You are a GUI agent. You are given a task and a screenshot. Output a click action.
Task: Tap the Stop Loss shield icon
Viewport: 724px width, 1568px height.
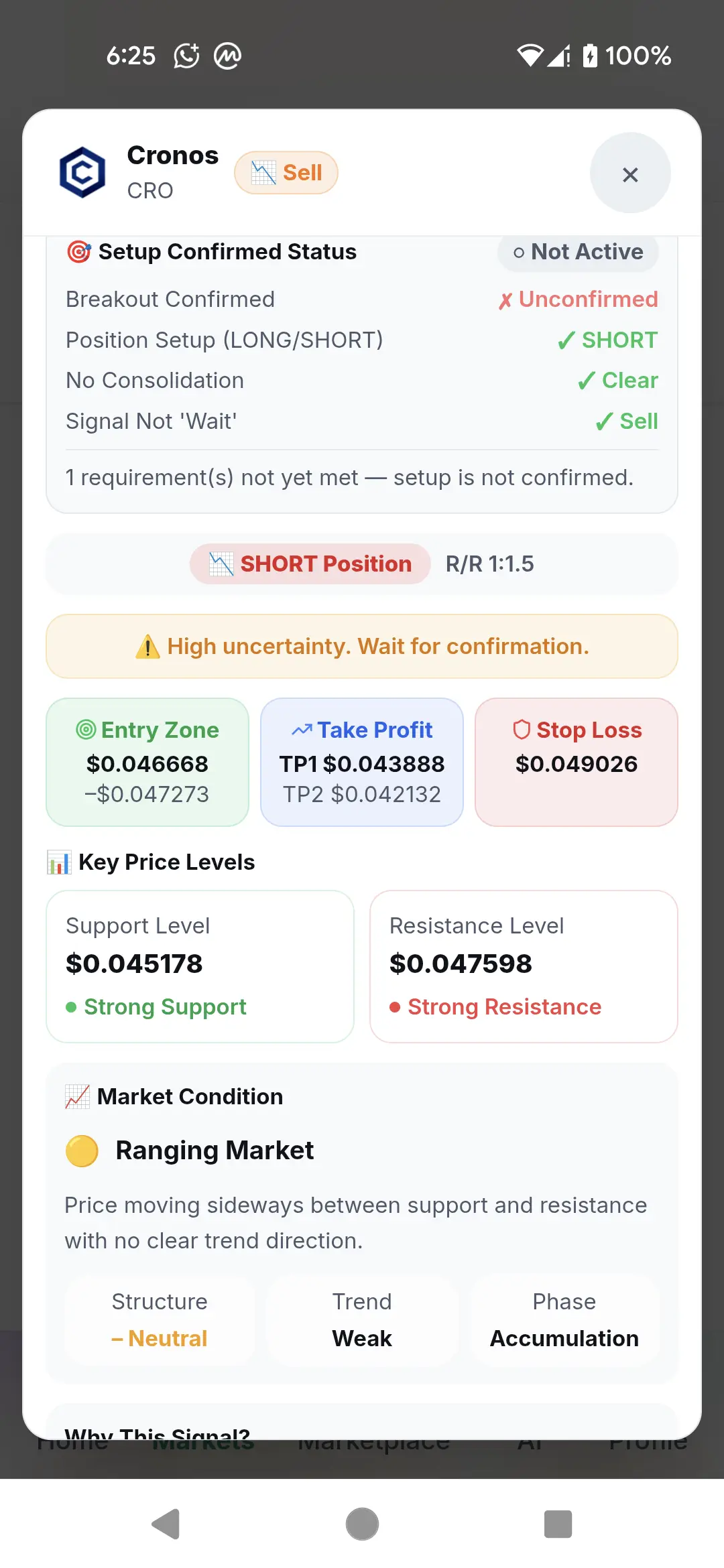click(522, 730)
